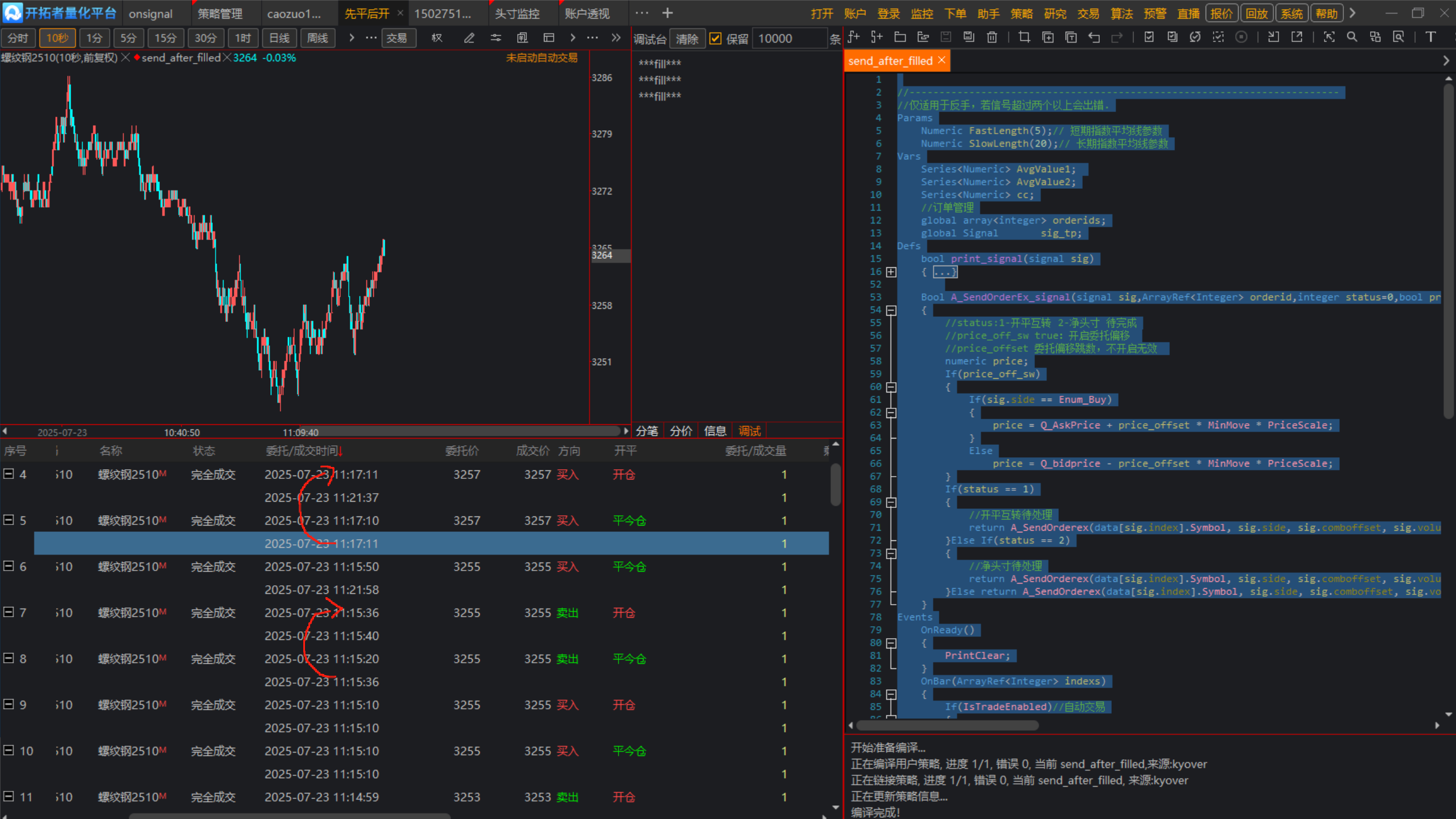Click the 报价 button in top bar

pos(1222,13)
